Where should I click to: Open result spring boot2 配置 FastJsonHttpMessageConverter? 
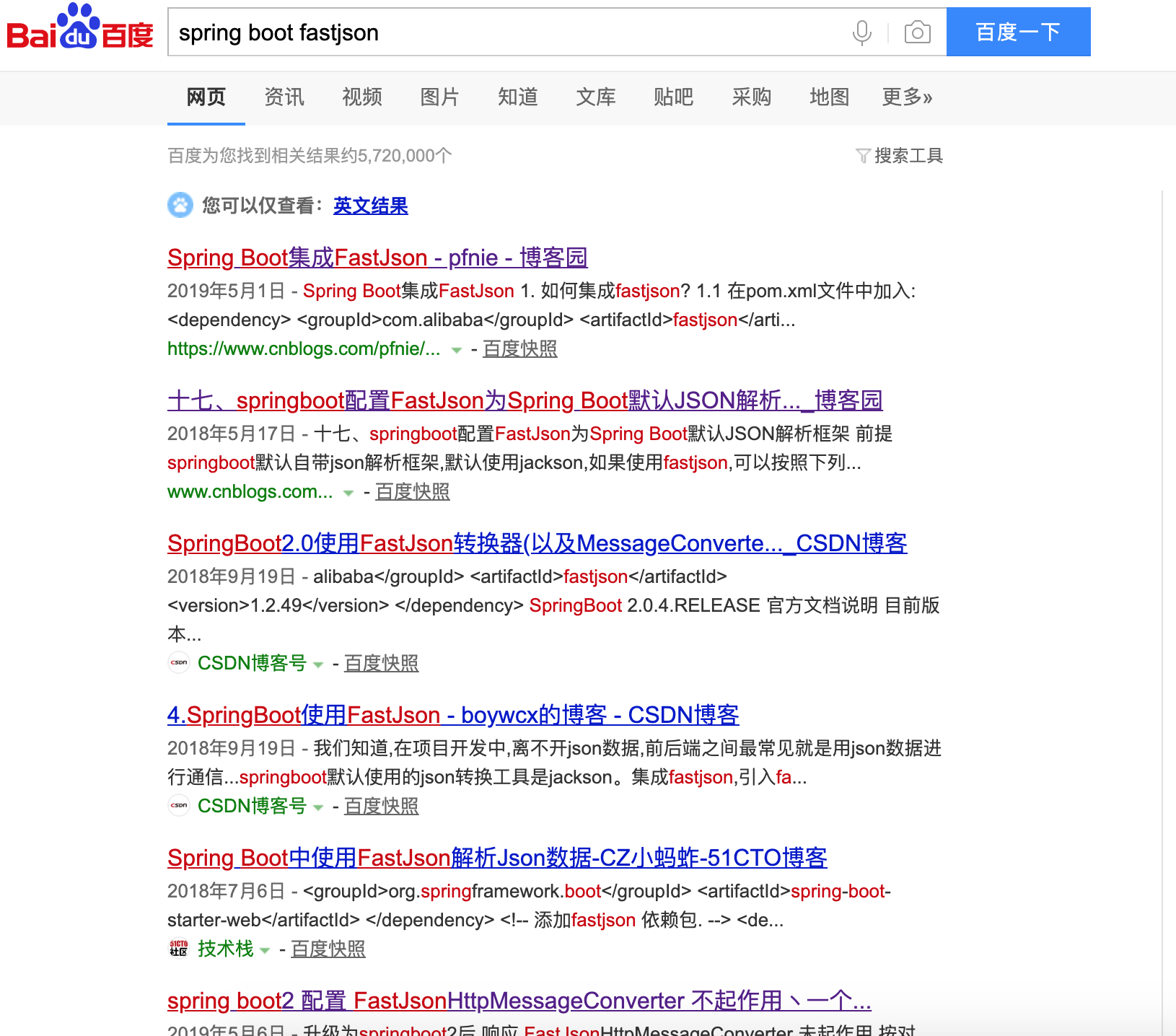tap(519, 1001)
